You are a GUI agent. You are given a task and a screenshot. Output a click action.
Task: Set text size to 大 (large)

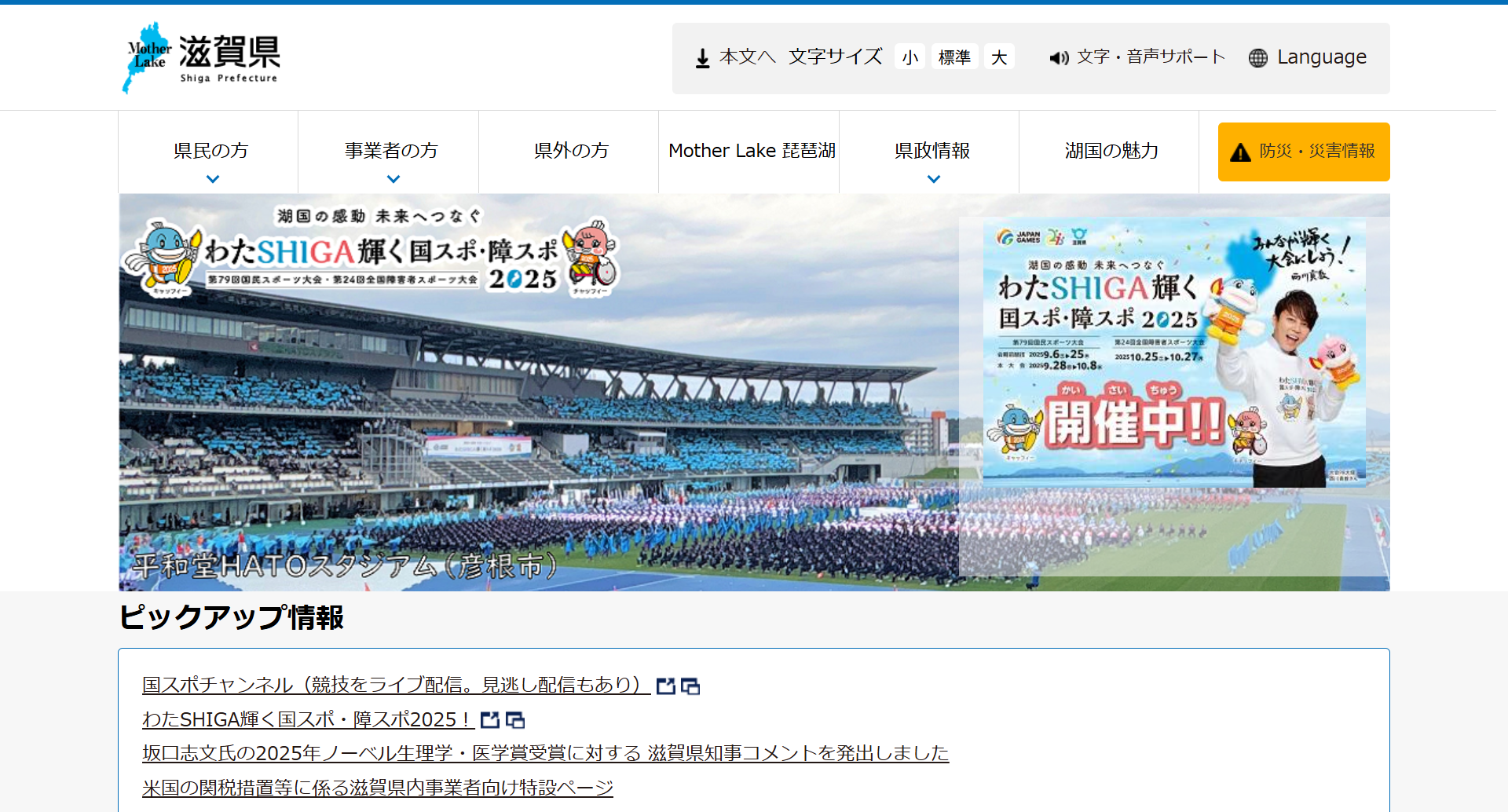tap(999, 57)
